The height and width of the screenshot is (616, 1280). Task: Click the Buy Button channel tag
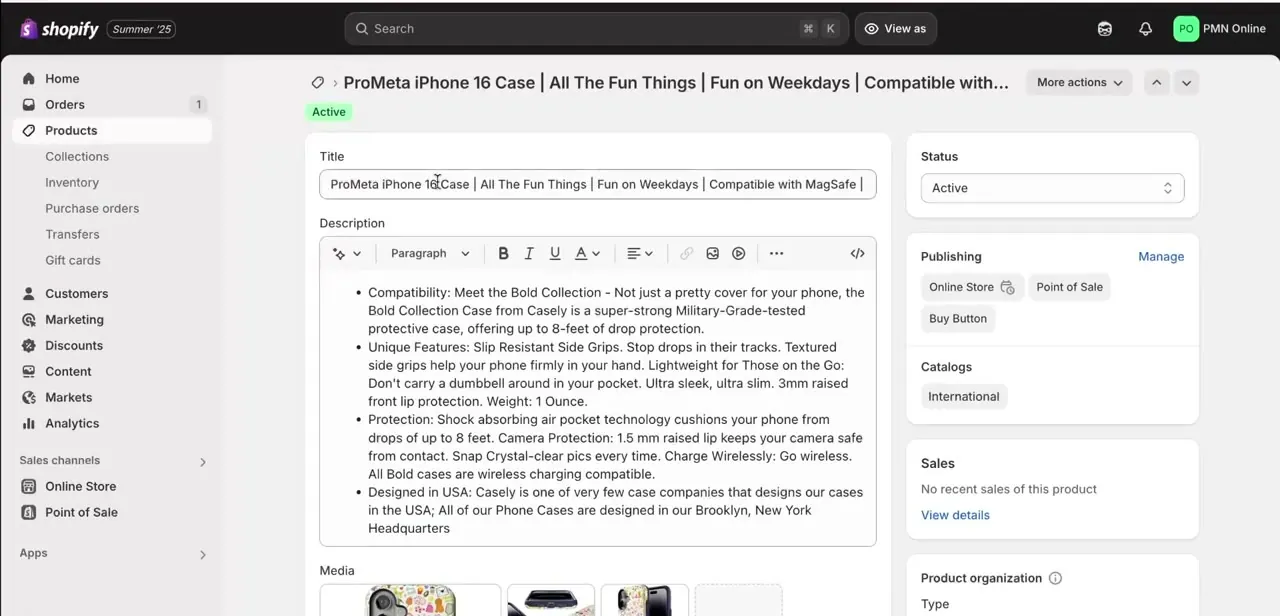click(958, 319)
